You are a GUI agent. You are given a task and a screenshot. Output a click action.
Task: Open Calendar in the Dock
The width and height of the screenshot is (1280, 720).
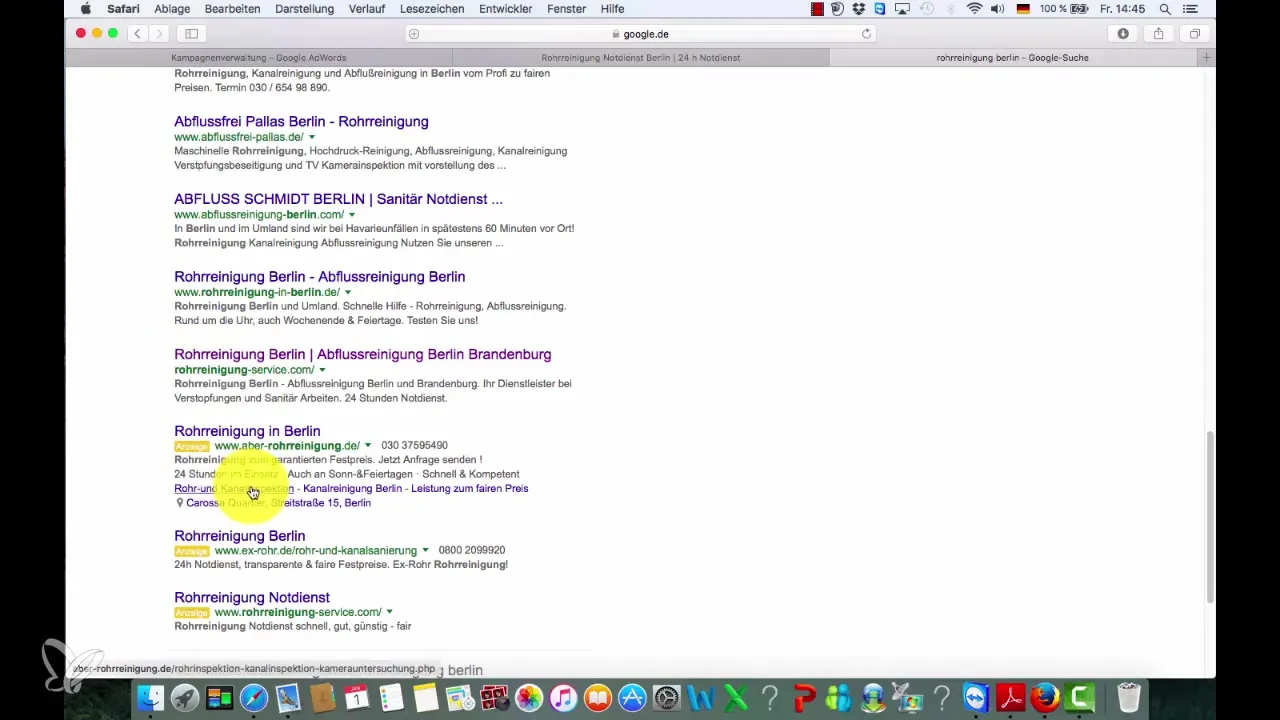coord(357,697)
